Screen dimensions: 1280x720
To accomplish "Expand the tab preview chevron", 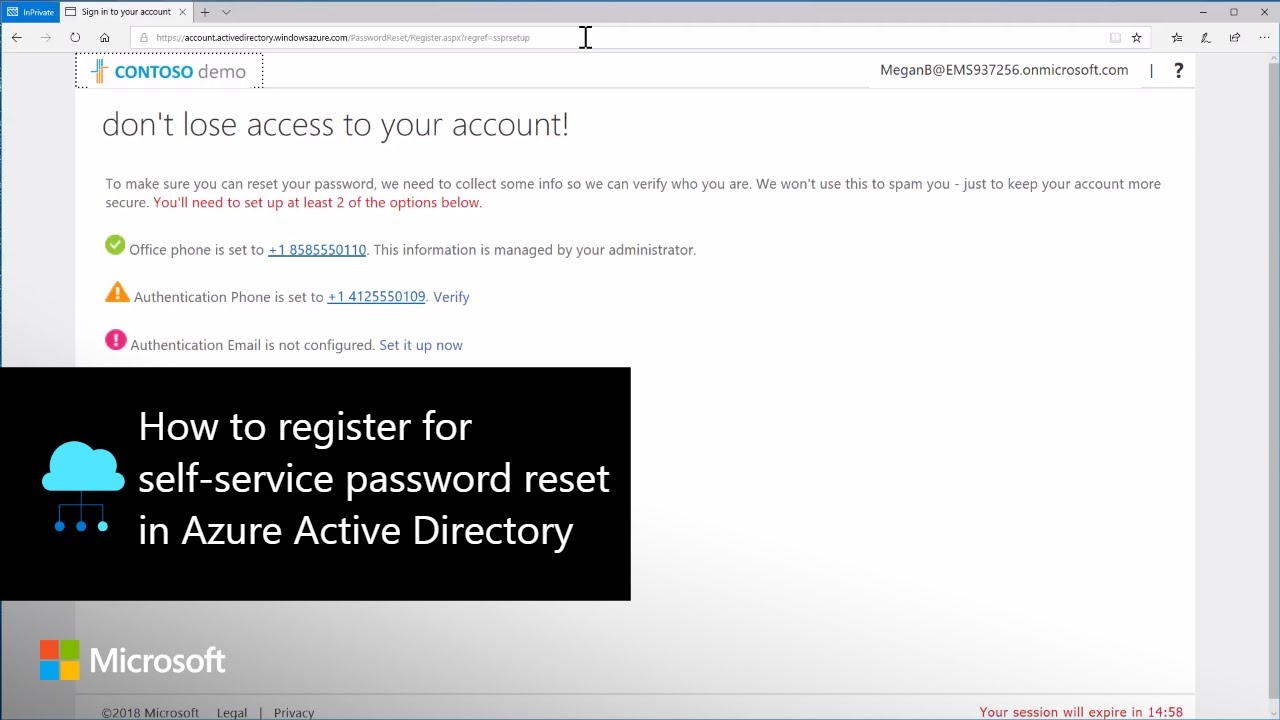I will (x=226, y=12).
